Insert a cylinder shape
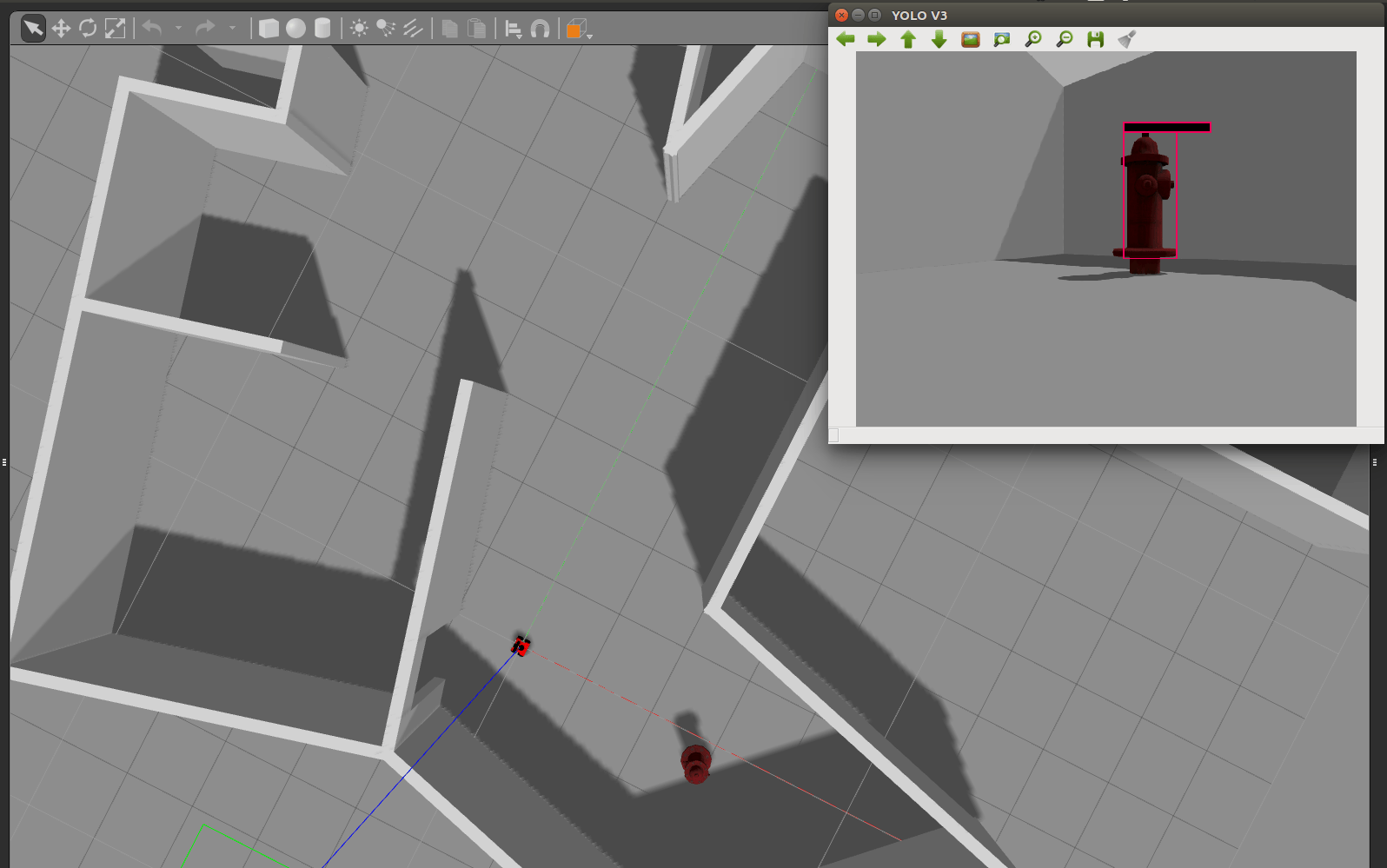This screenshot has height=868, width=1387. [322, 29]
